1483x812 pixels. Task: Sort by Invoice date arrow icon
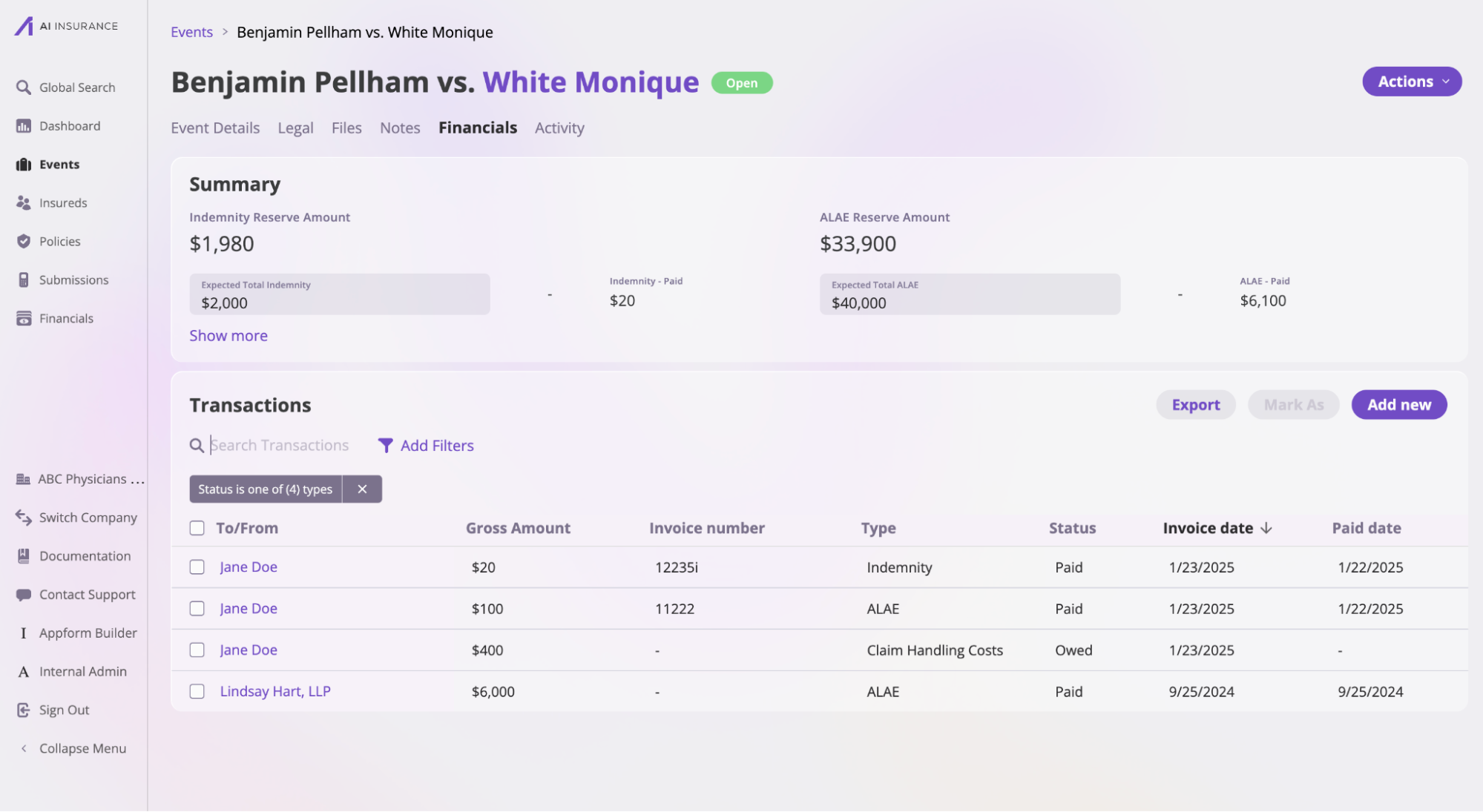click(1266, 528)
